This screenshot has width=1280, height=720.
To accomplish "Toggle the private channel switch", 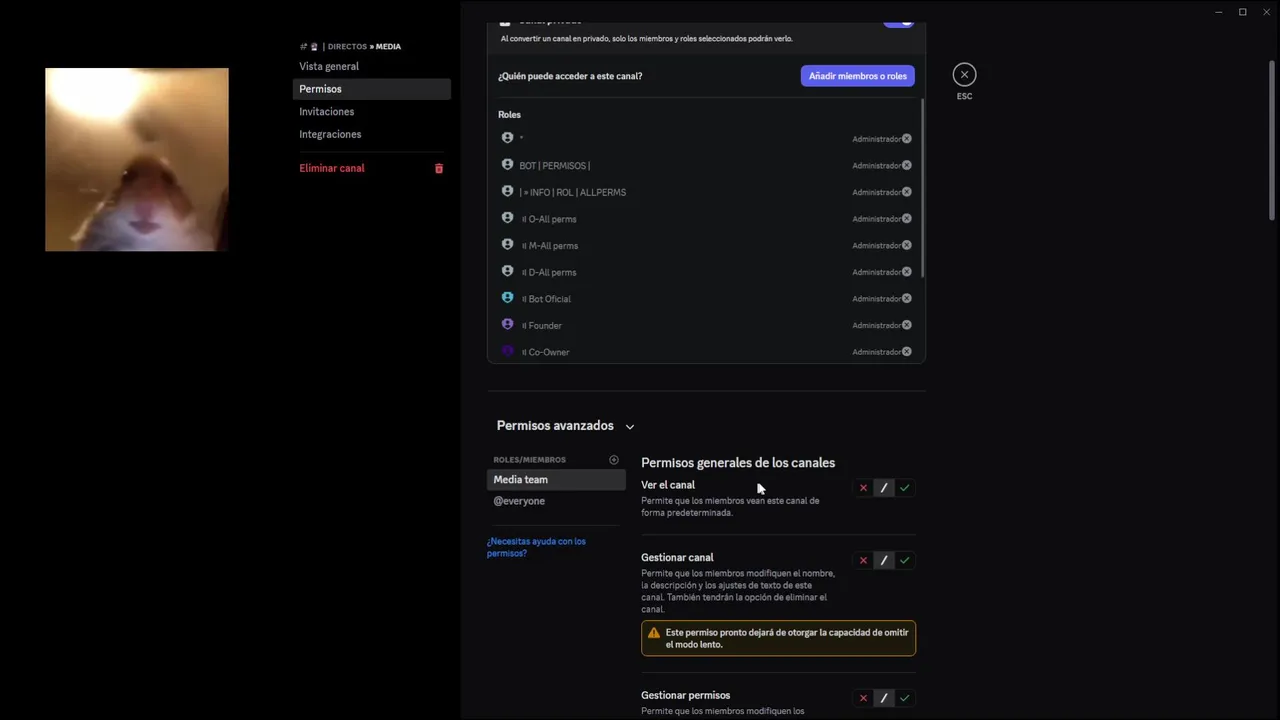I will point(898,21).
